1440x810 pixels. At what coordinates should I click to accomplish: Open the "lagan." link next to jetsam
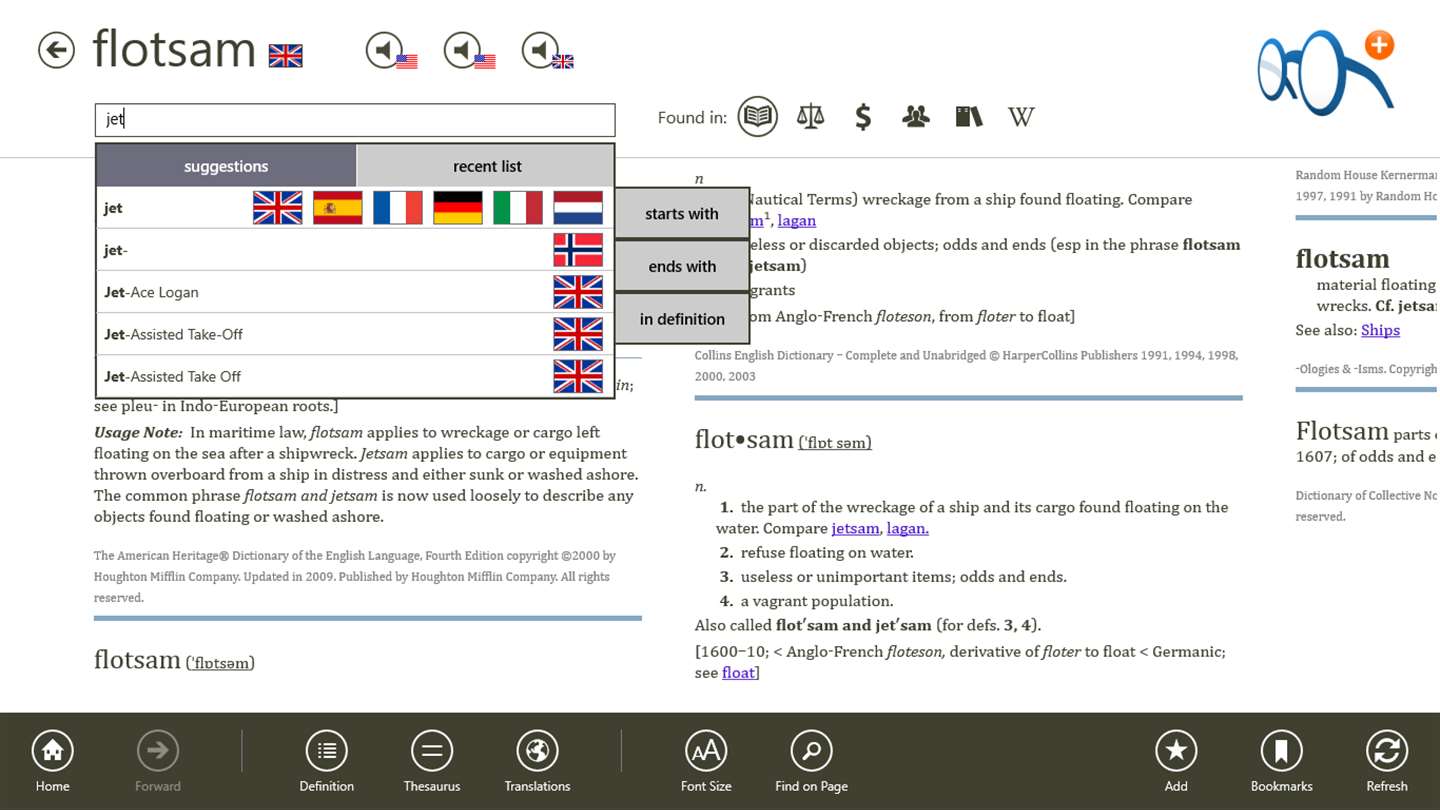908,528
